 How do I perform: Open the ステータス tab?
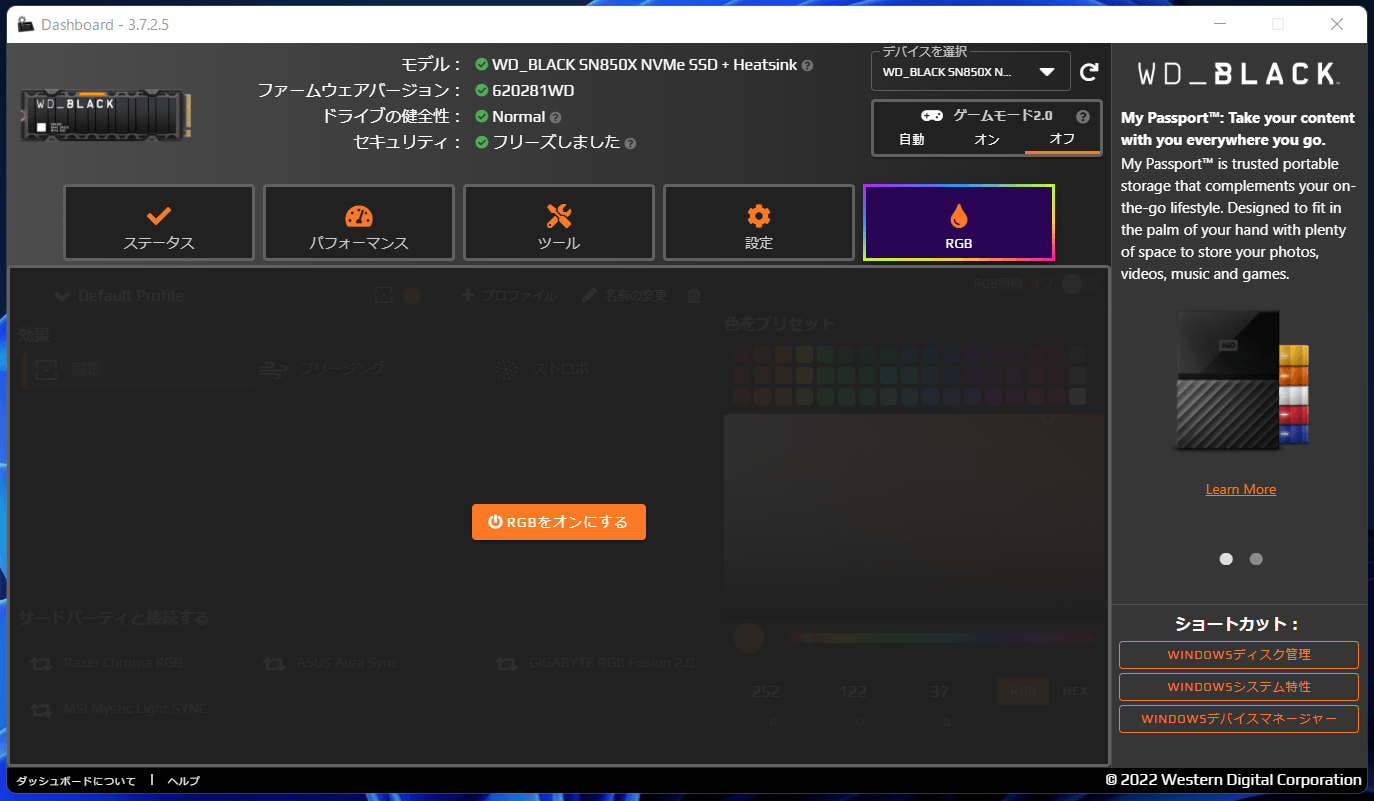point(159,222)
